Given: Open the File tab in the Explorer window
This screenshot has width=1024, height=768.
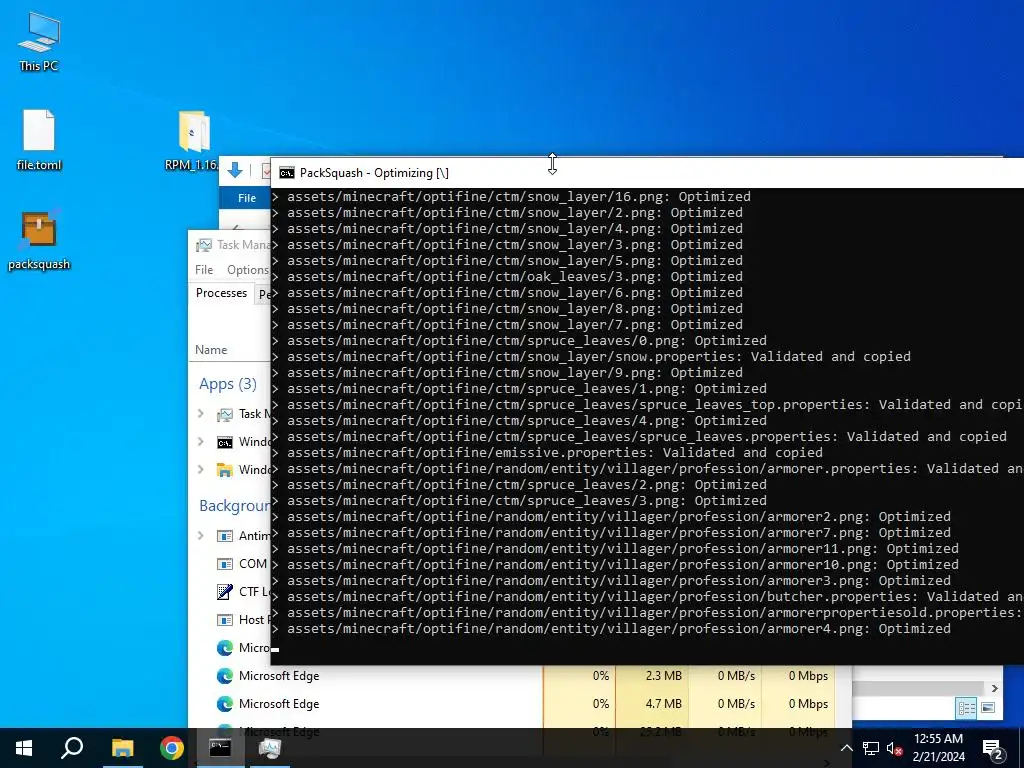Looking at the screenshot, I should point(247,198).
